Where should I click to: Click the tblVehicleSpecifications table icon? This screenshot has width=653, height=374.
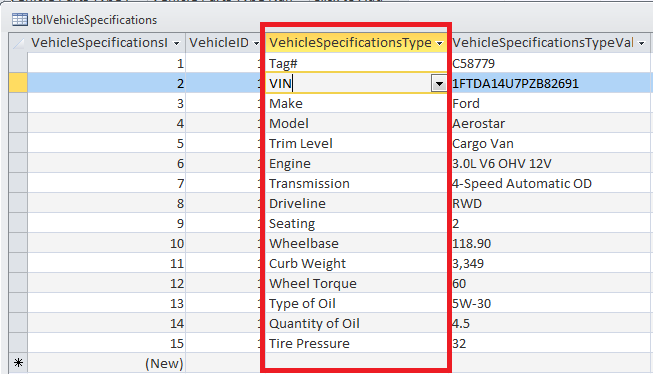tap(20, 20)
